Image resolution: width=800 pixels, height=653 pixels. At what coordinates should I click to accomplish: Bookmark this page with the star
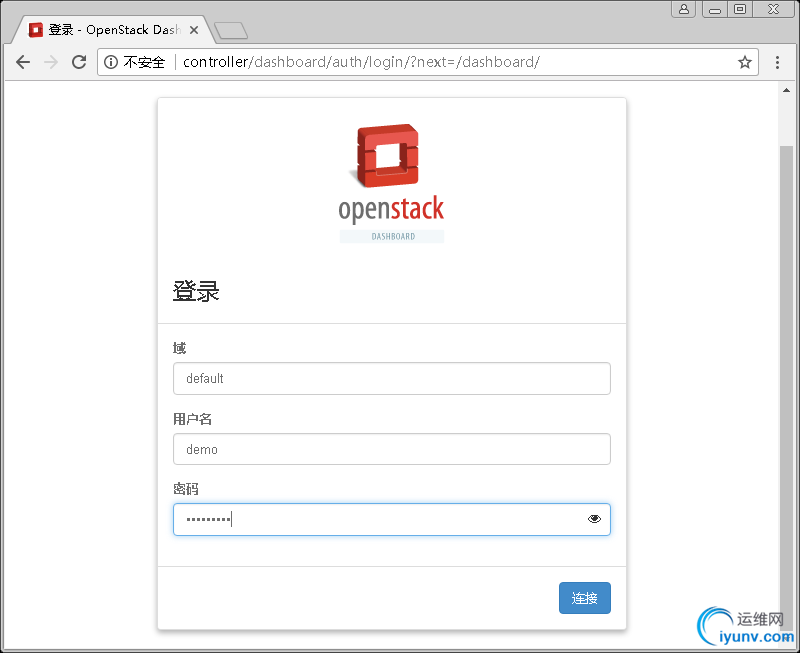tap(744, 62)
